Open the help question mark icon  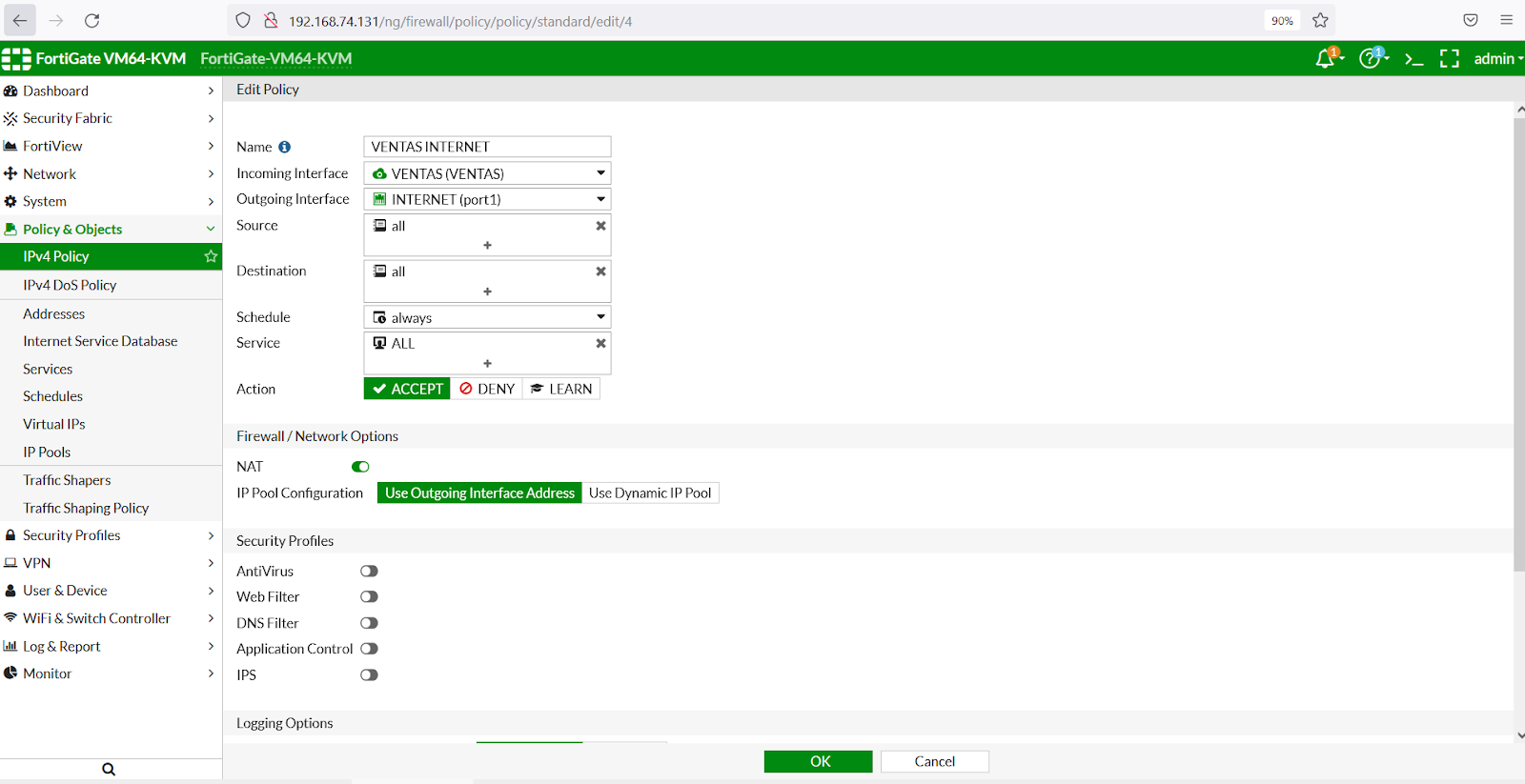point(1371,59)
